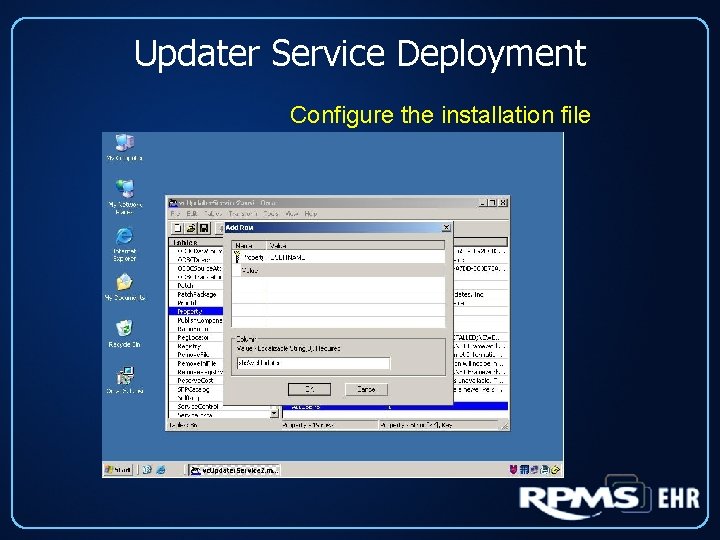Select the ODBCDriver table in Tables list
Screen dimensions: 720x540
coord(196,259)
